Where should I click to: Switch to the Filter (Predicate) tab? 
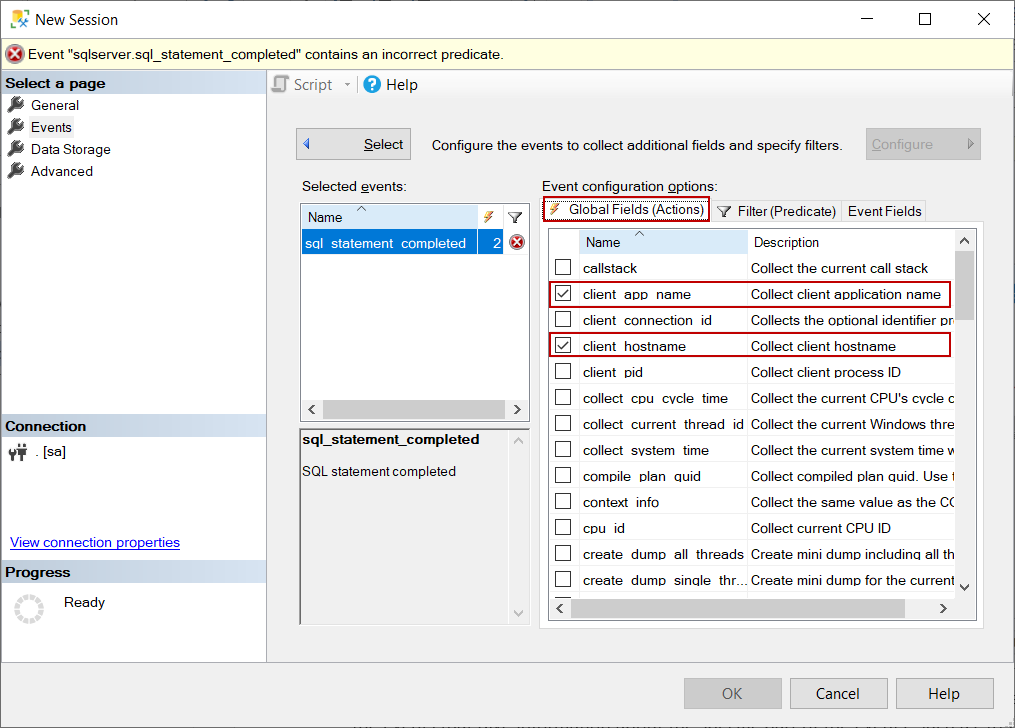[776, 211]
